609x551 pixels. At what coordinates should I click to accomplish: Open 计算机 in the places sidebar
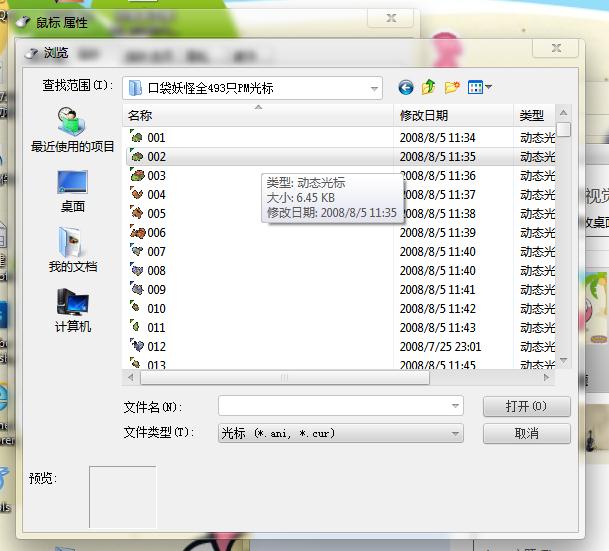pyautogui.click(x=72, y=311)
